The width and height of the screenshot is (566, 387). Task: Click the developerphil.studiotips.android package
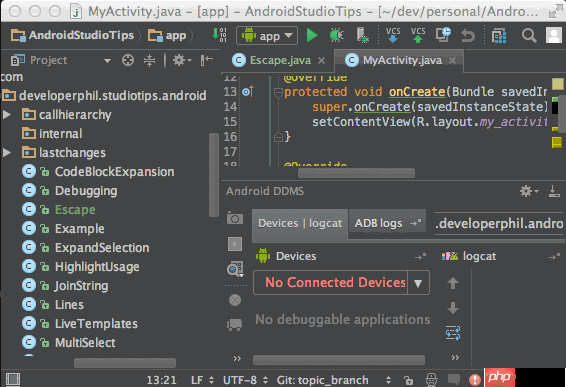pos(105,96)
